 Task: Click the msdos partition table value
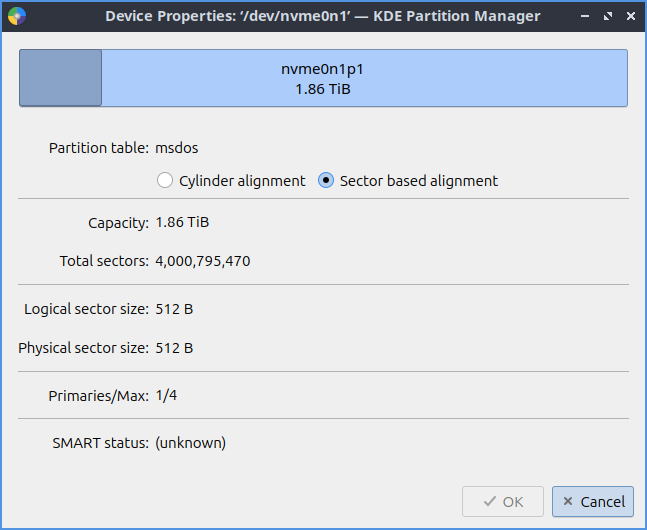pyautogui.click(x=177, y=148)
